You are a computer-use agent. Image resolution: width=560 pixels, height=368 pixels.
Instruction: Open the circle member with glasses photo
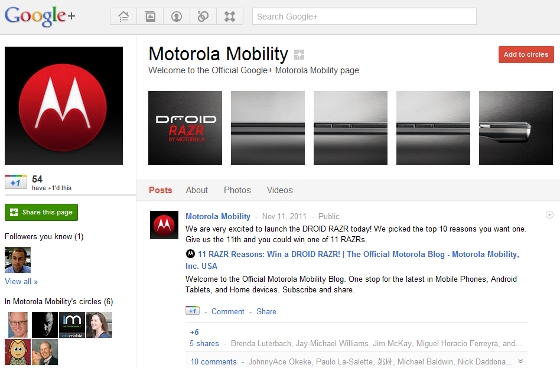pos(18,325)
